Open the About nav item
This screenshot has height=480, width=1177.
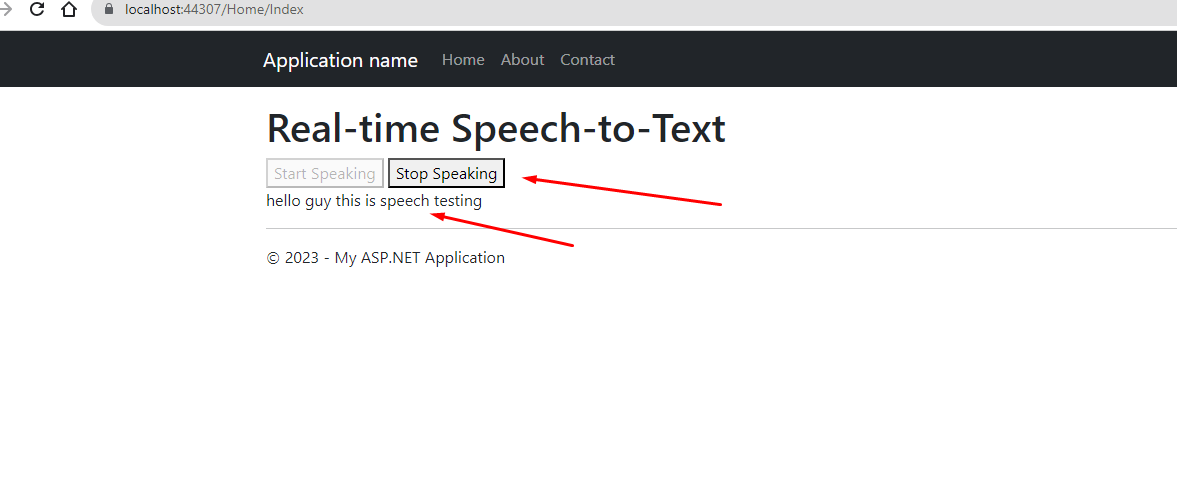522,59
